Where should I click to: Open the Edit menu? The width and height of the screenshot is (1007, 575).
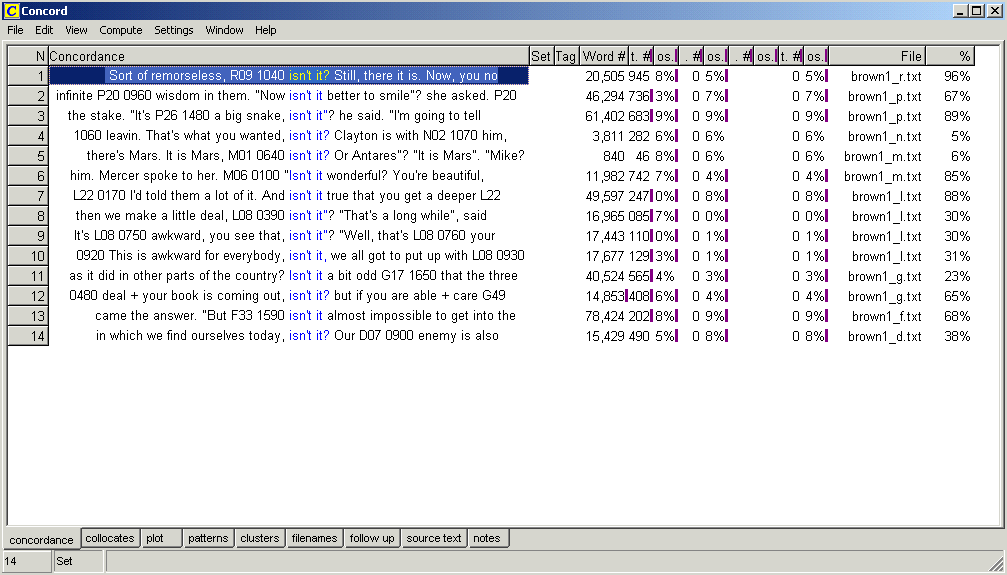pos(44,30)
